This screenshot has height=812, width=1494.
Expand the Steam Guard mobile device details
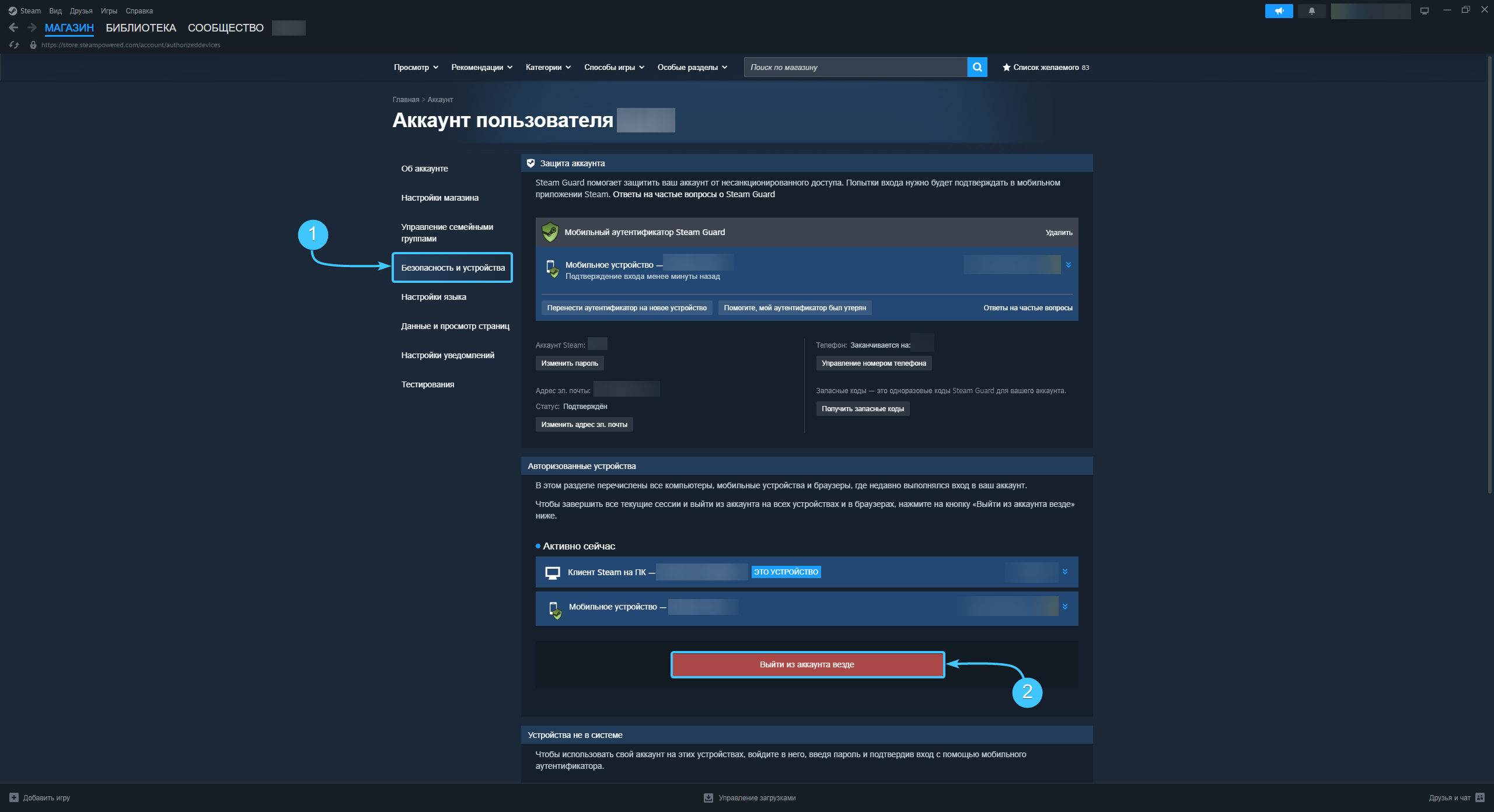point(1068,265)
